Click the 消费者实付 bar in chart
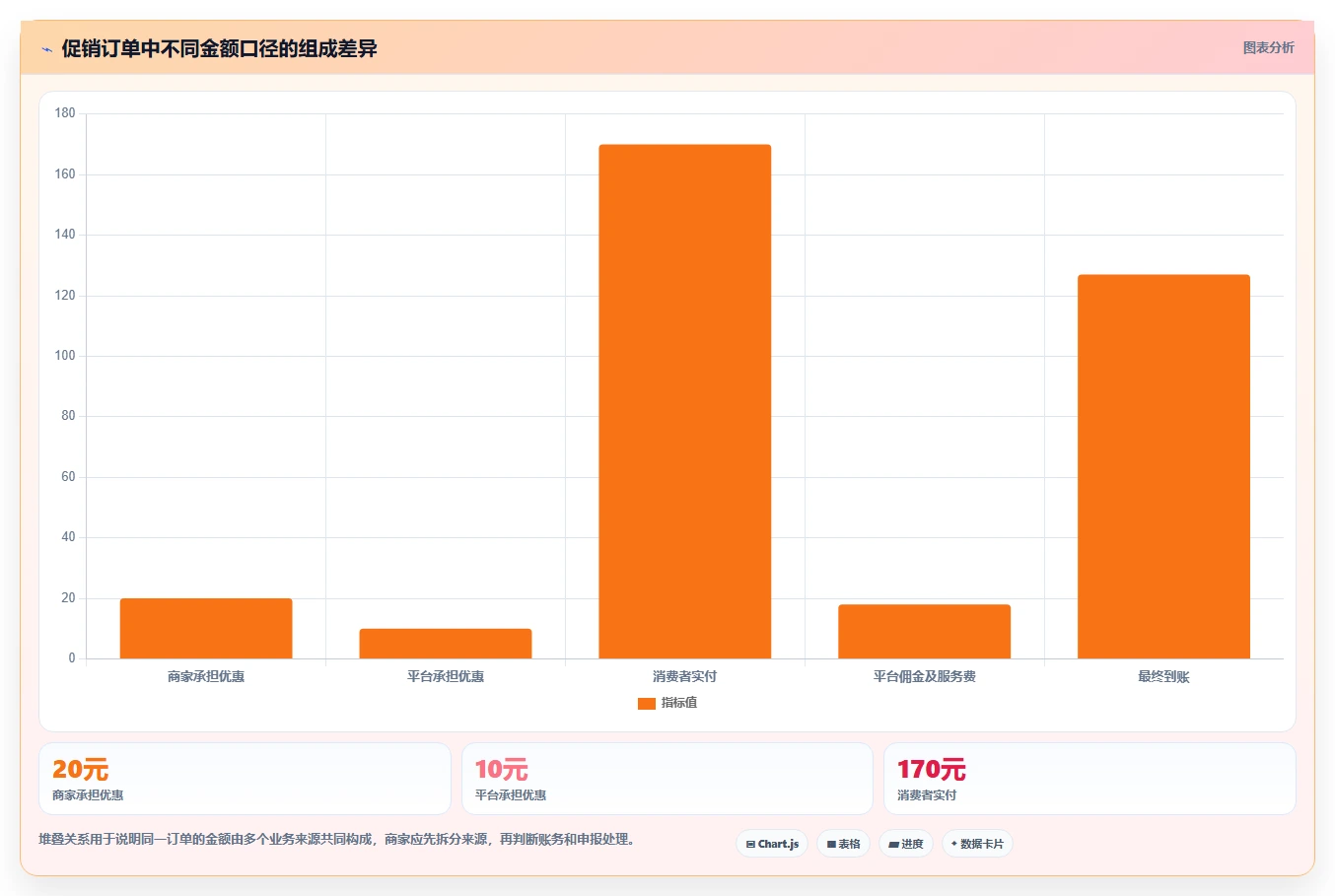This screenshot has width=1335, height=896. [685, 401]
